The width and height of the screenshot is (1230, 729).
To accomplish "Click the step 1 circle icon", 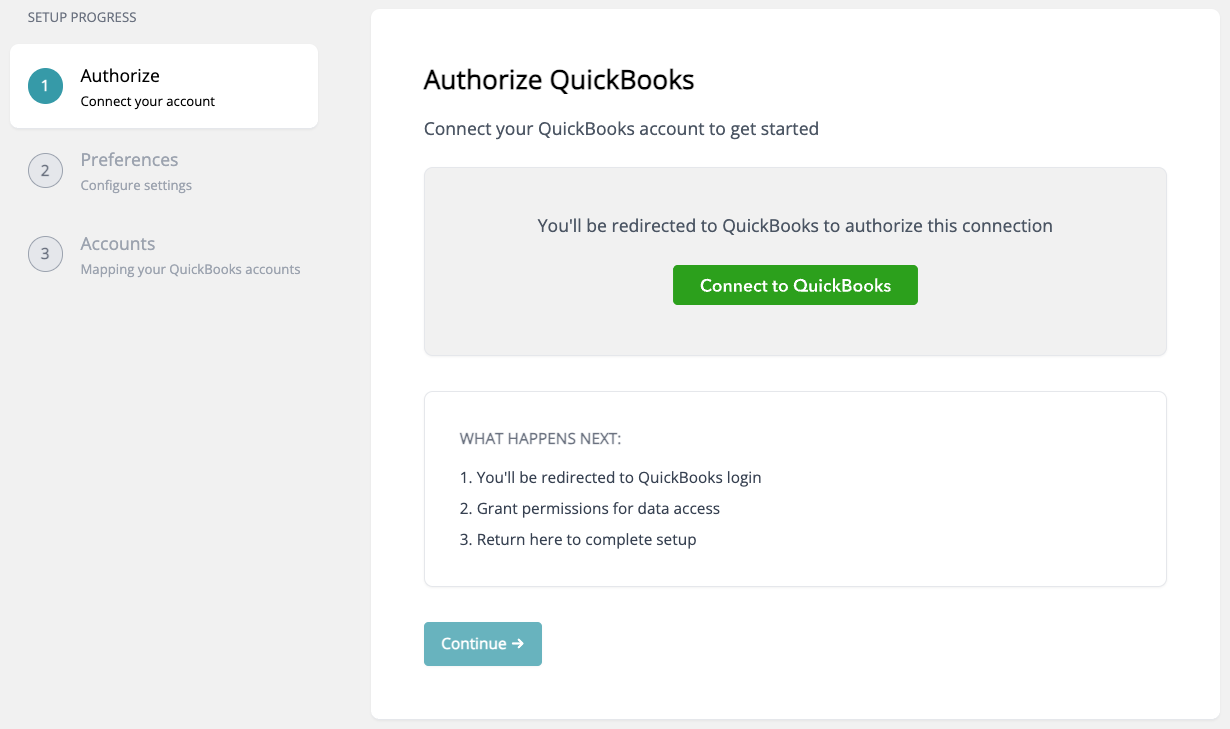I will pyautogui.click(x=45, y=86).
